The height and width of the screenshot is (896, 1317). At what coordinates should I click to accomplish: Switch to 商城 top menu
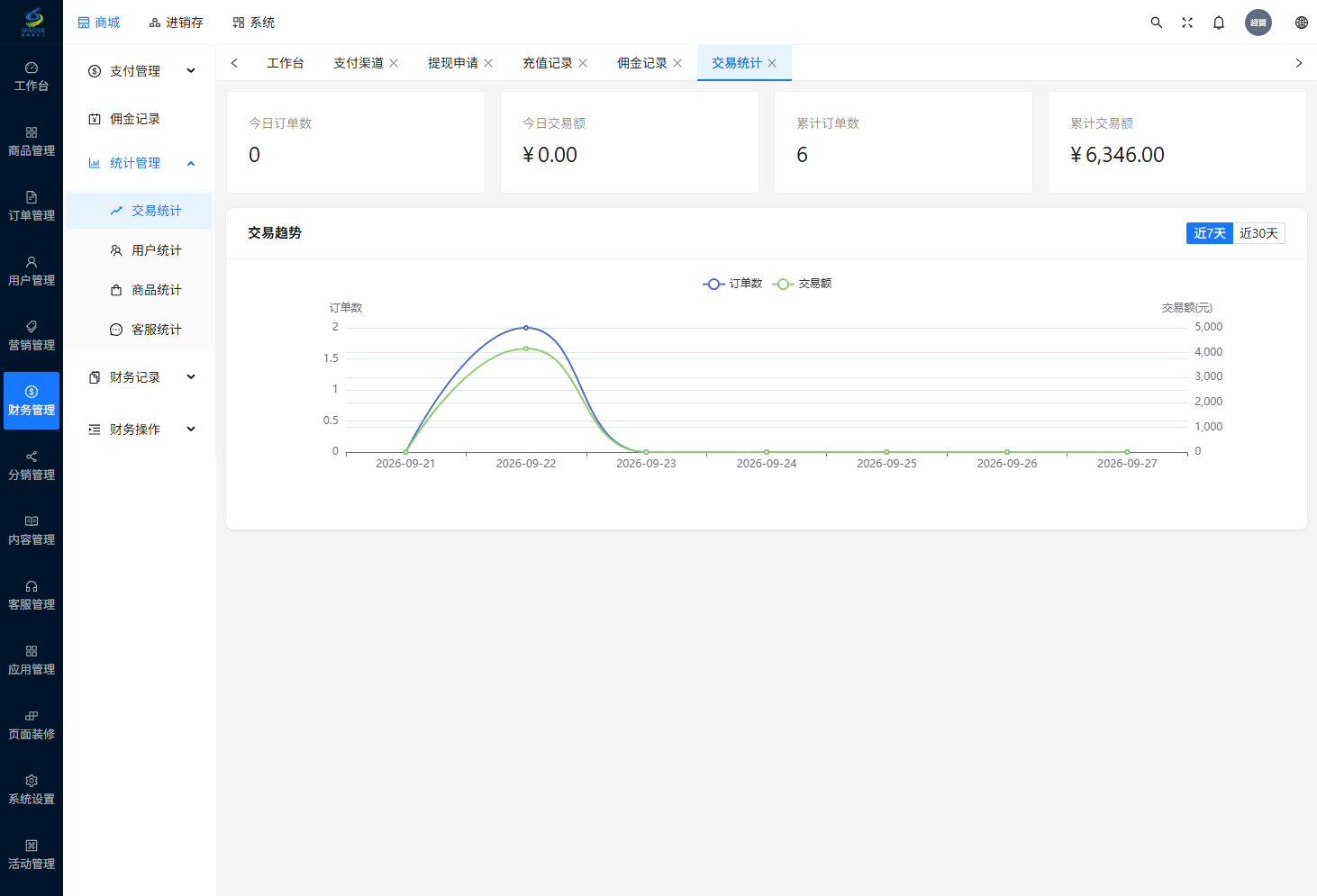pyautogui.click(x=98, y=23)
